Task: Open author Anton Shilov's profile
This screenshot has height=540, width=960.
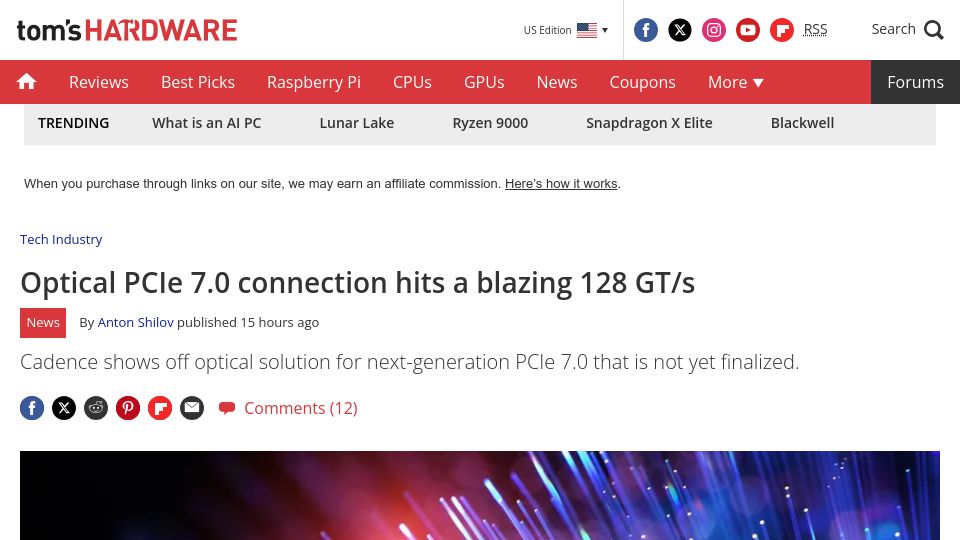Action: coord(135,323)
